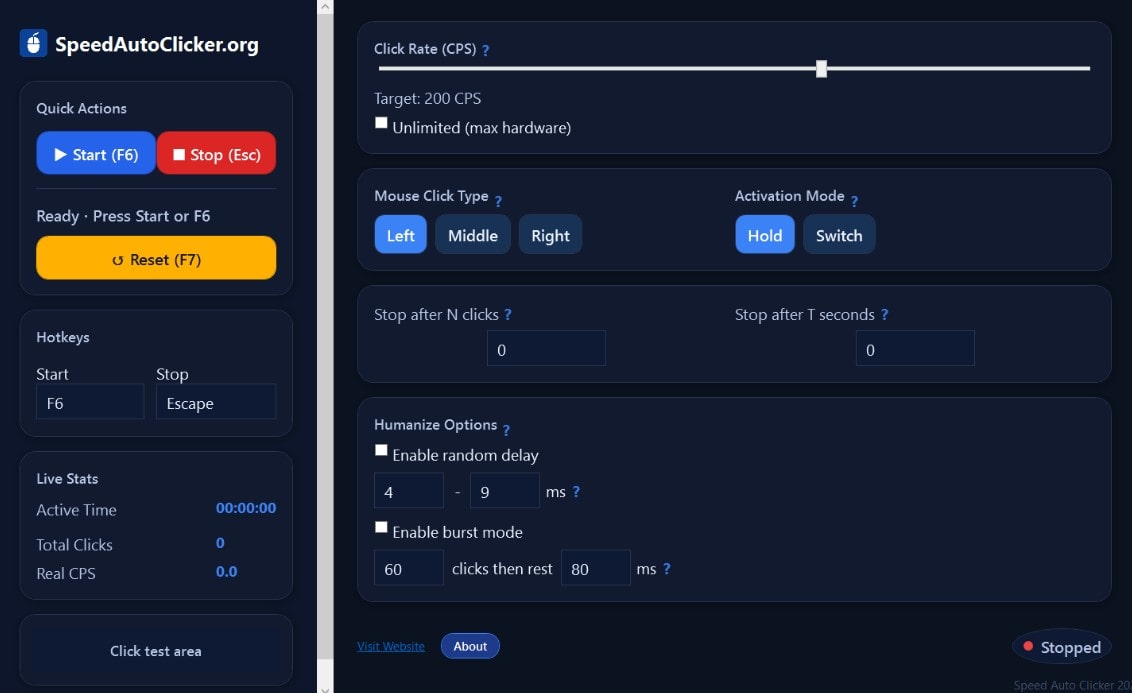Screen dimensions: 1132x693
Task: Click the burst rest duration field (80)
Action: coord(596,567)
